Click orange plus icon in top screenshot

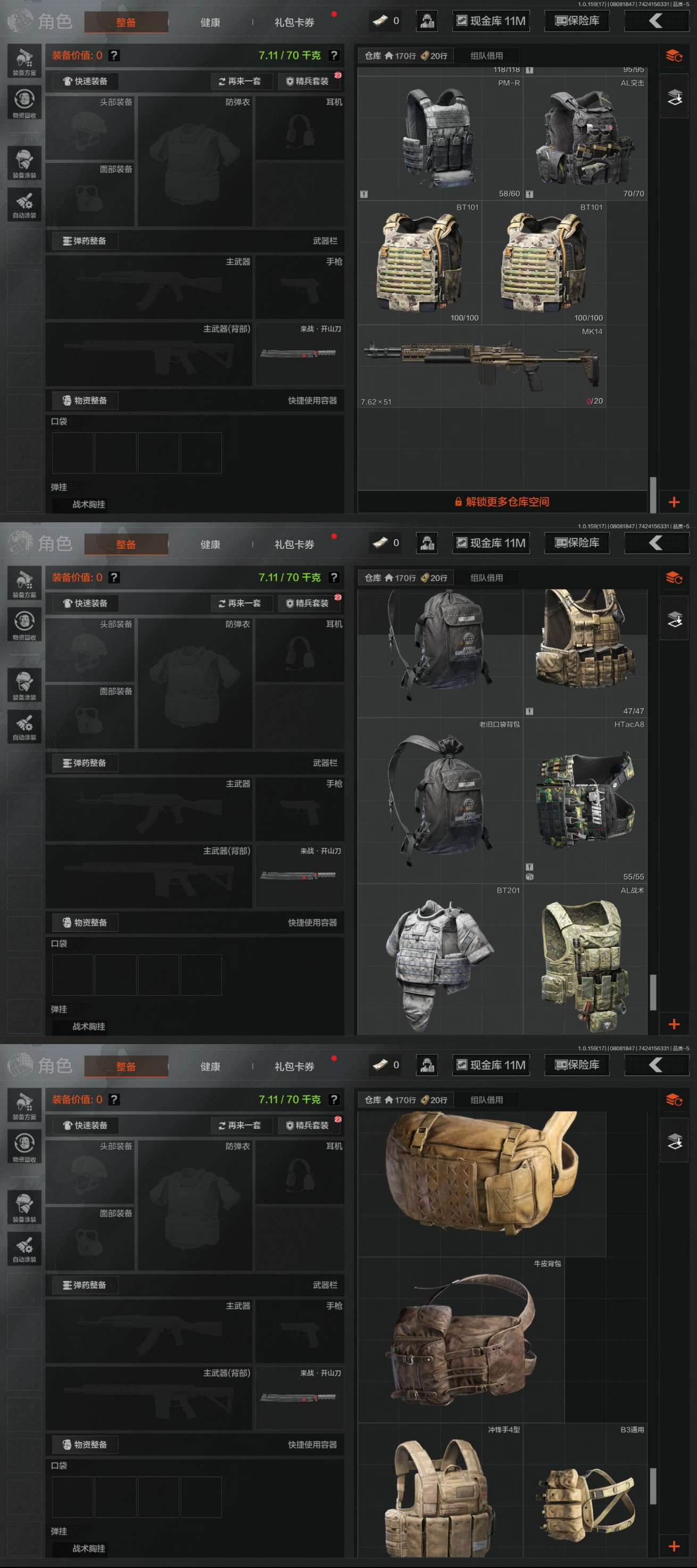[x=674, y=502]
